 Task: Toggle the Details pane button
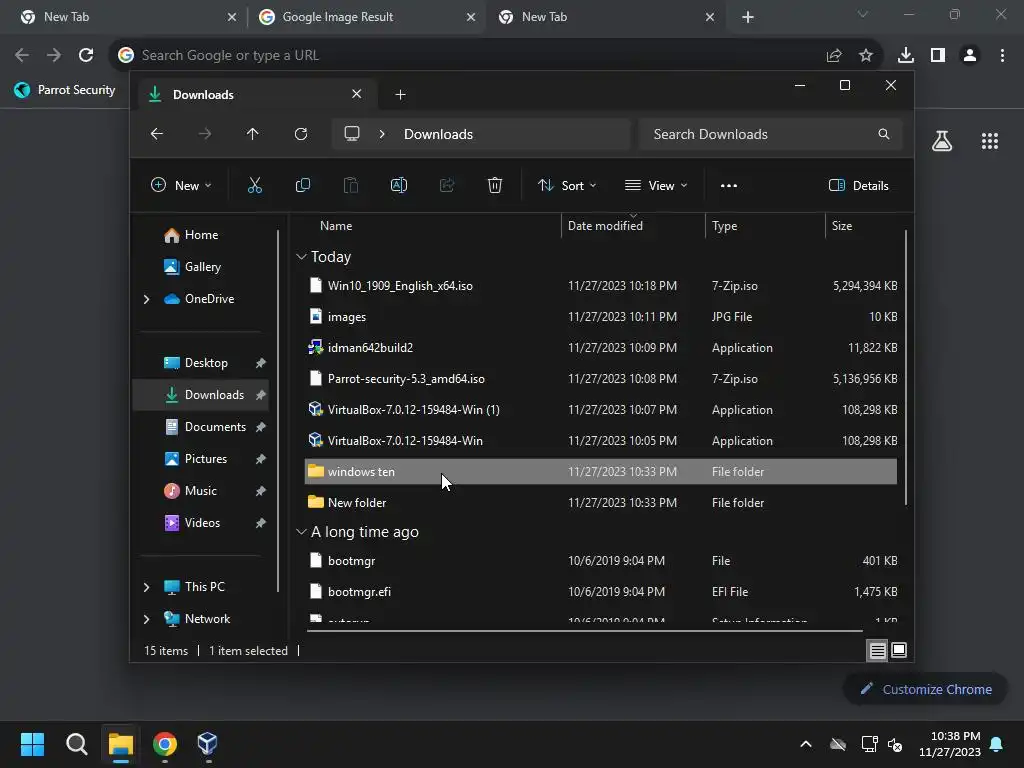click(858, 185)
